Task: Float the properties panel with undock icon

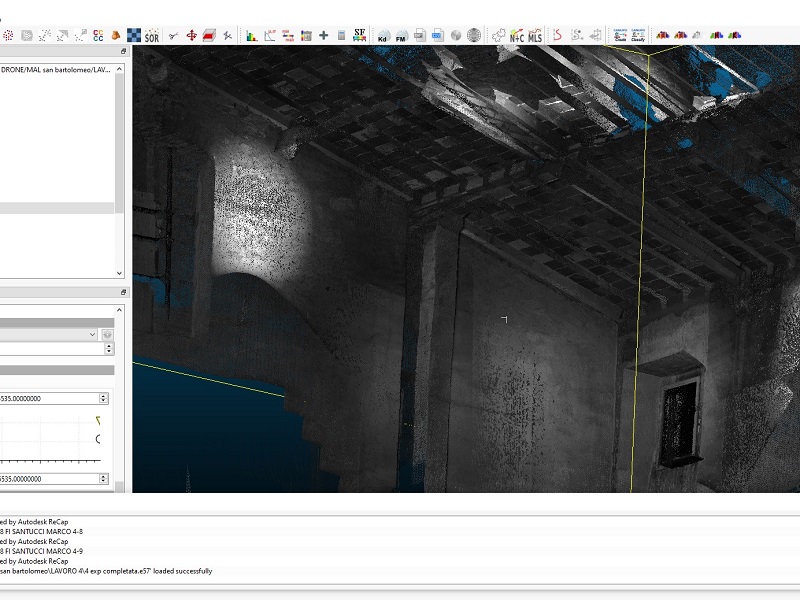Action: click(123, 292)
